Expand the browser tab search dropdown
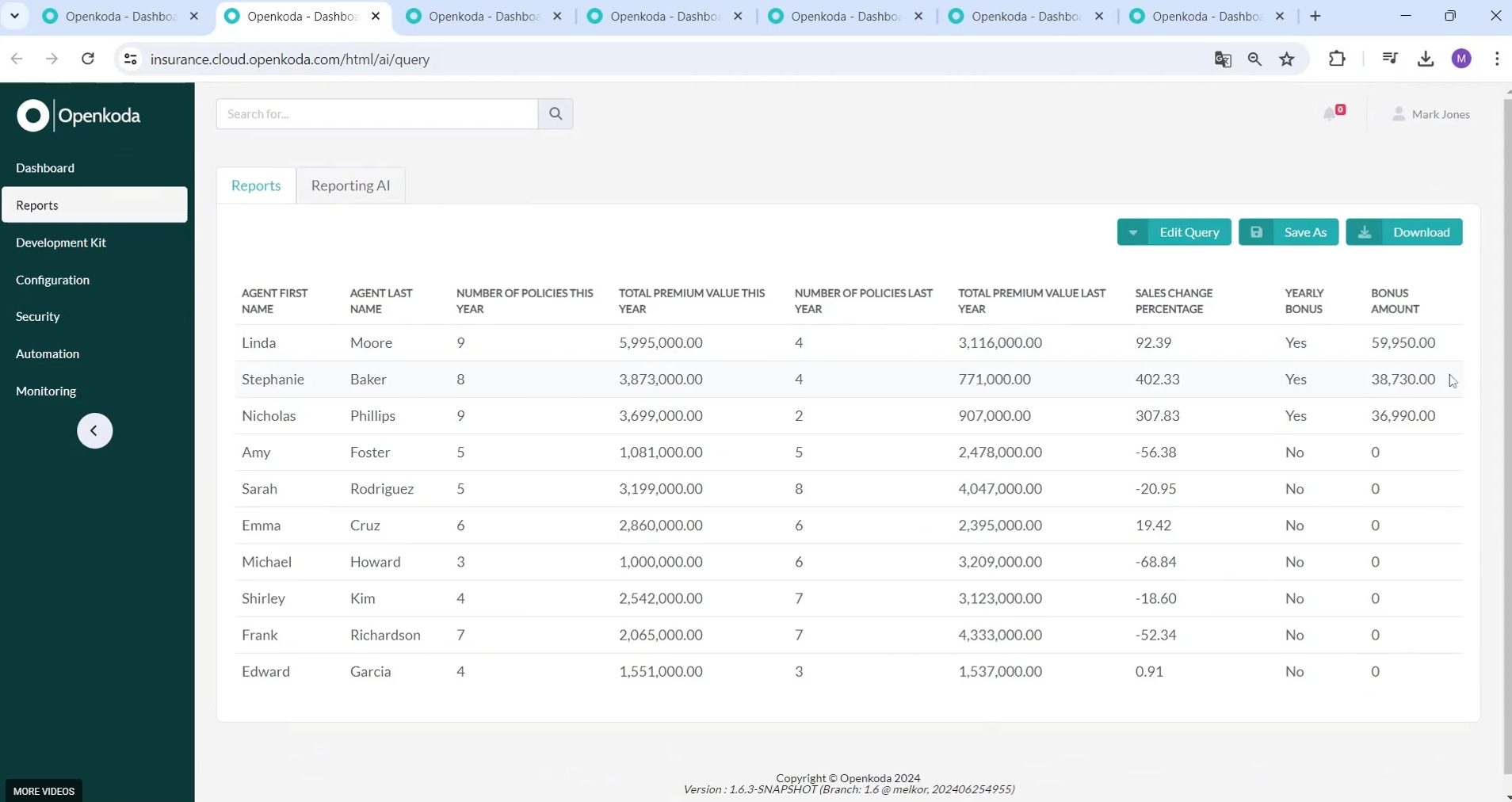Screen dimensions: 1512x802 pos(14,16)
